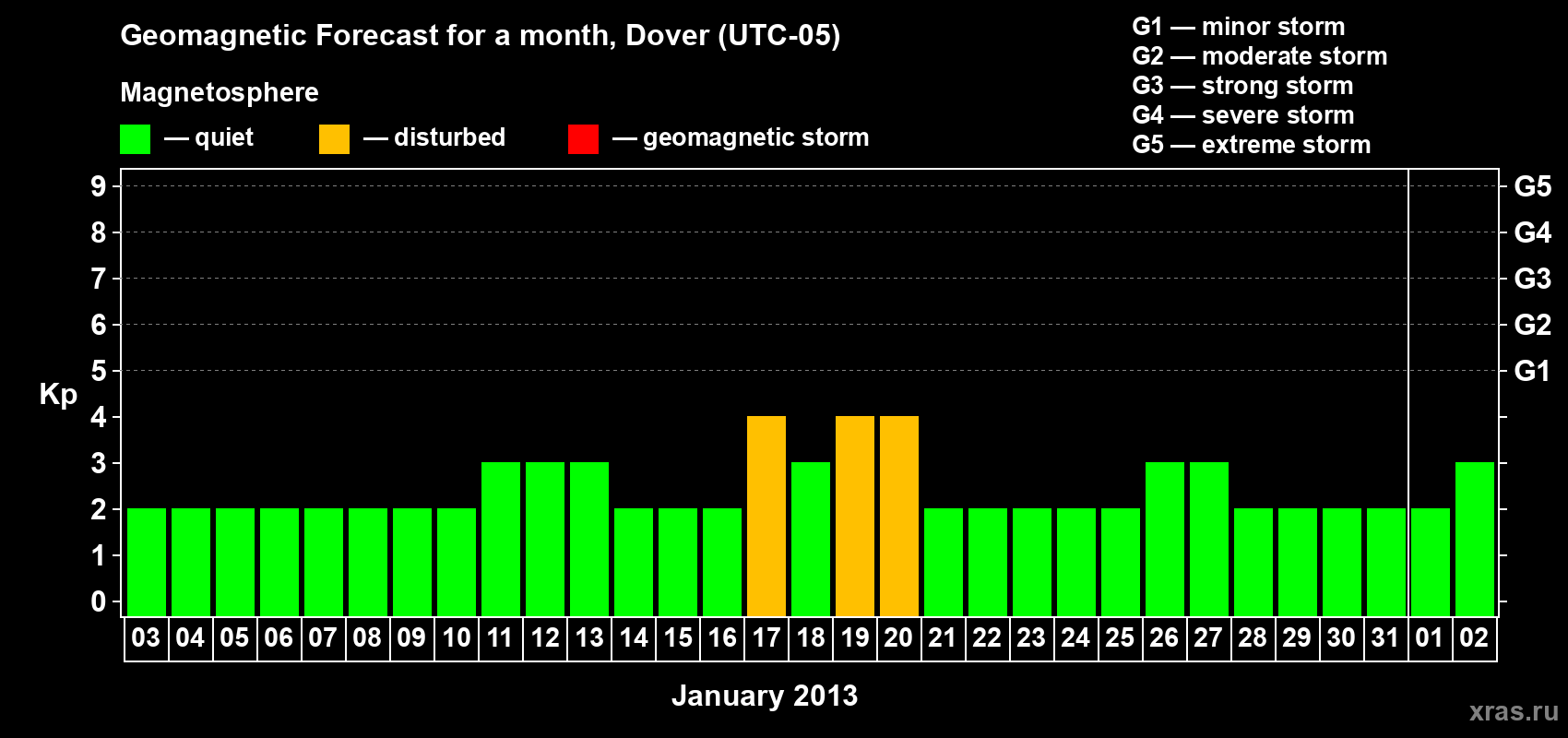Click date label 01 on the axis
This screenshot has height=738, width=1568.
click(1430, 637)
